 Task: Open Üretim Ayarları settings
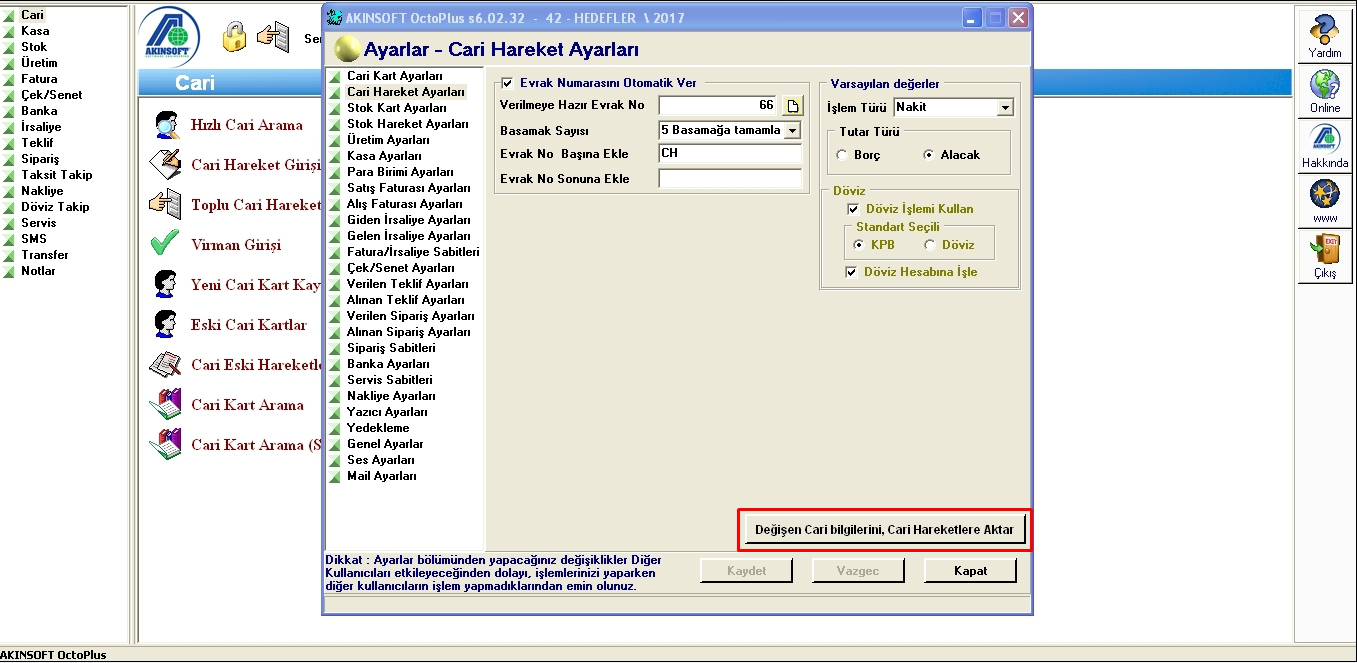point(388,140)
